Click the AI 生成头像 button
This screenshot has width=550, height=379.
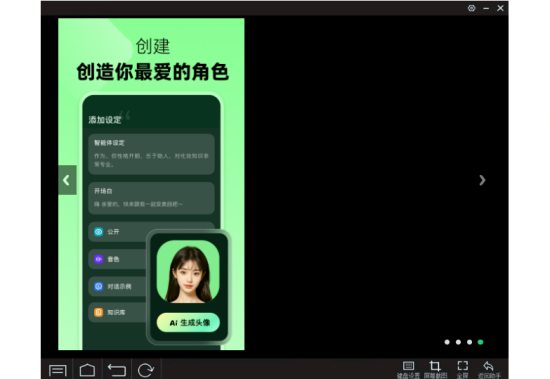click(x=188, y=323)
